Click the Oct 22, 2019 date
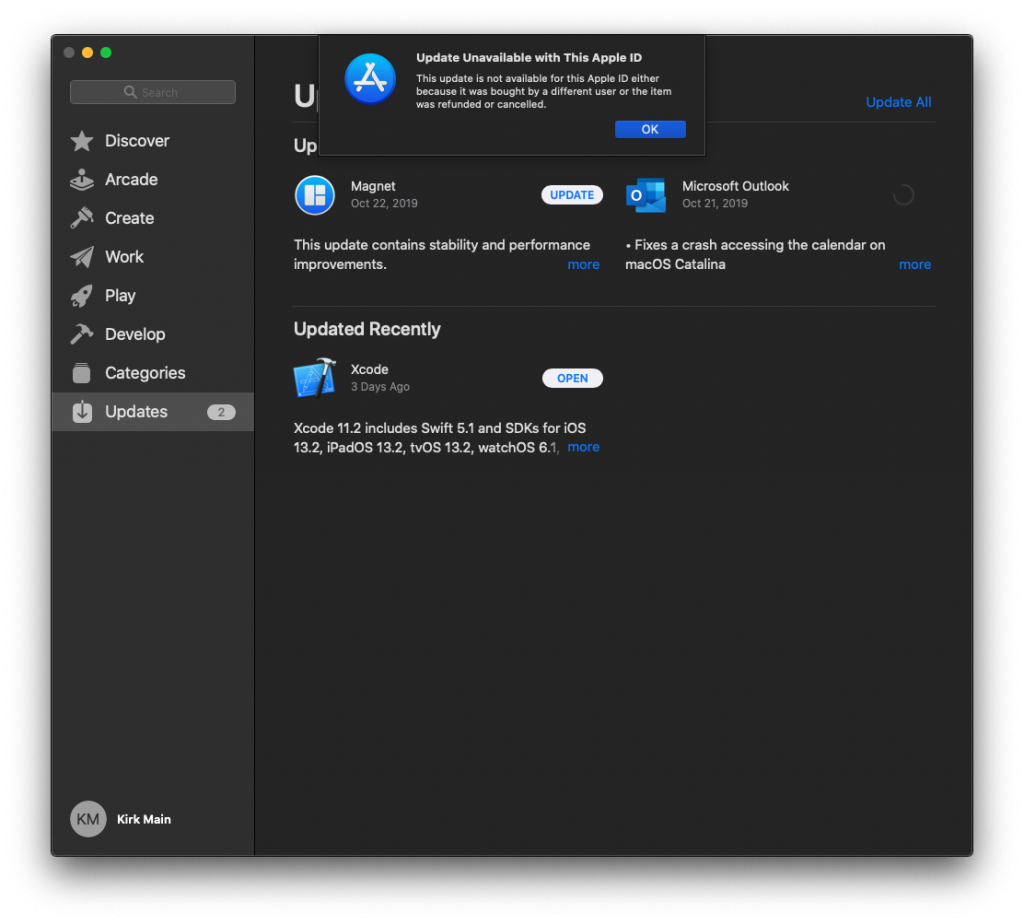This screenshot has height=924, width=1024. click(x=384, y=203)
